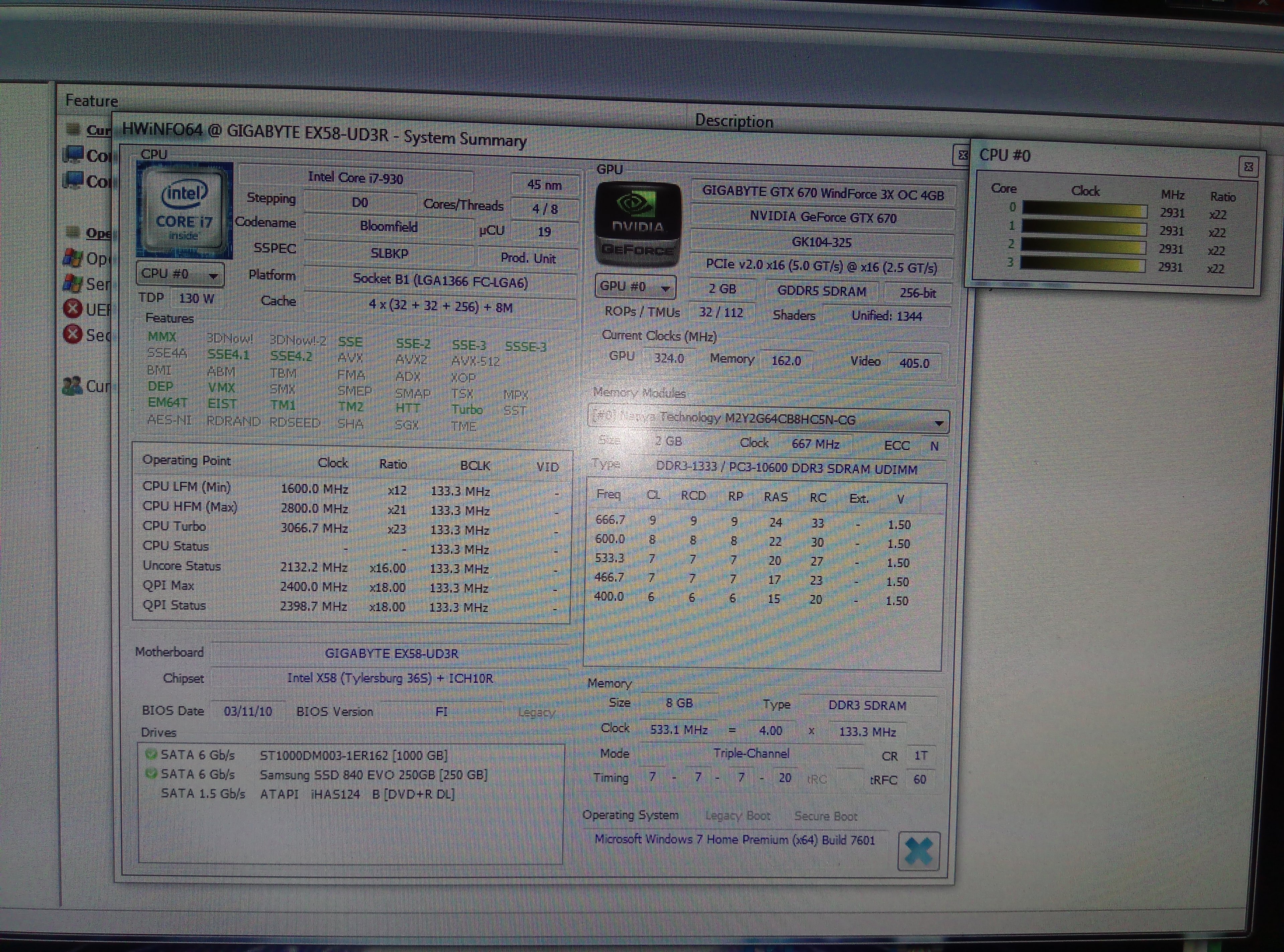Select the Ope section heading in background tree
Screen dimensions: 1284x952
point(99,233)
